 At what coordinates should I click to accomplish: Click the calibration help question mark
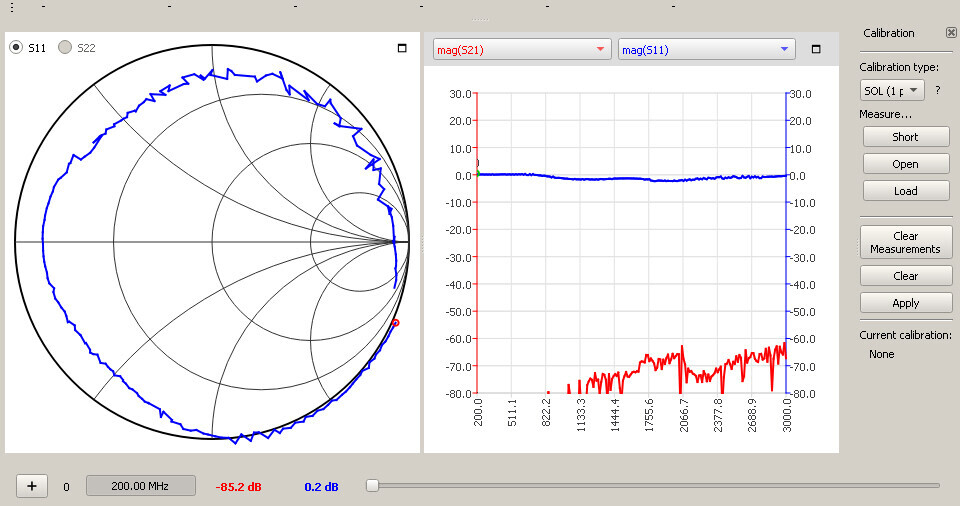[937, 91]
